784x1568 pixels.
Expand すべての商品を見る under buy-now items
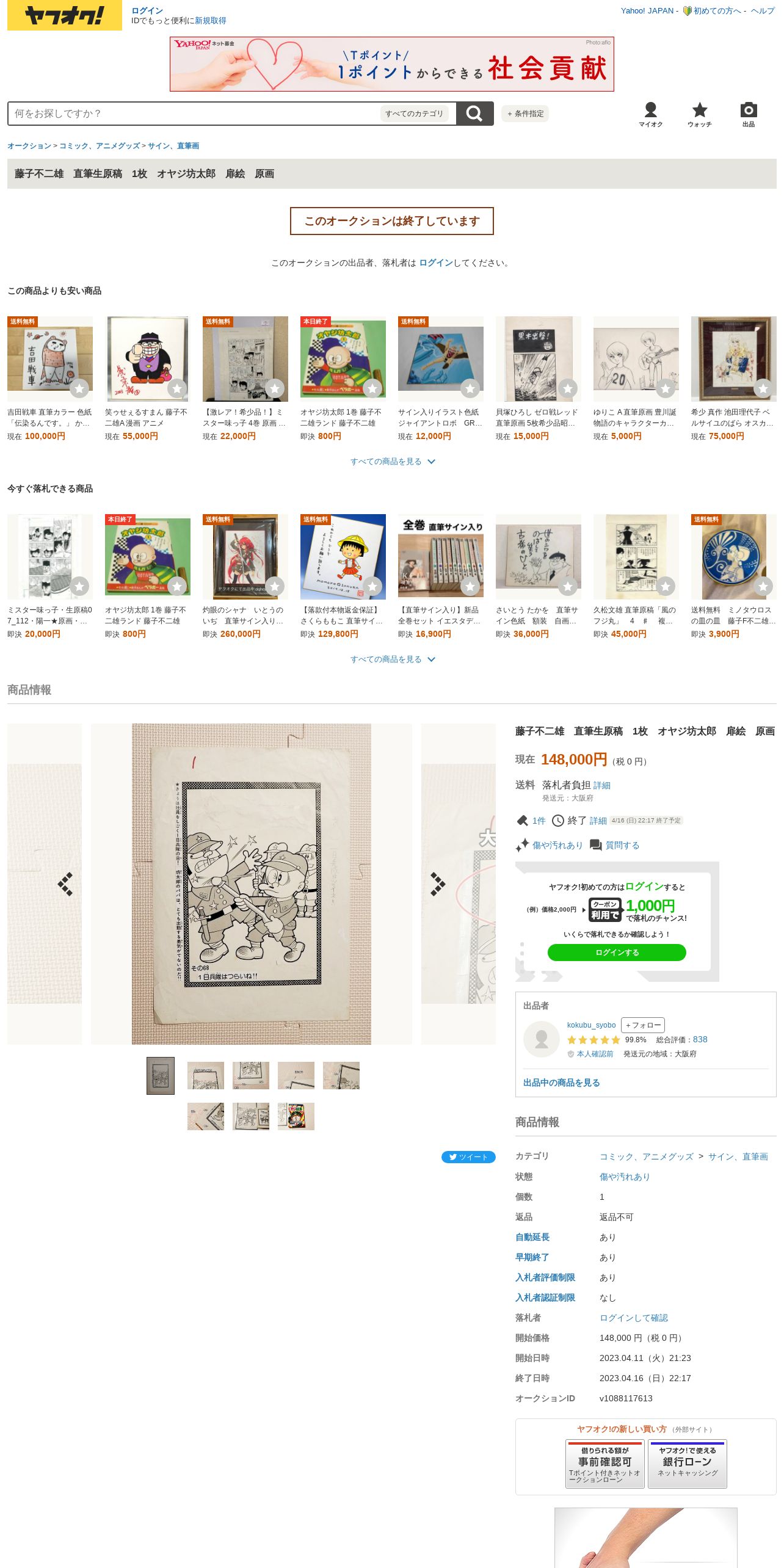point(392,659)
